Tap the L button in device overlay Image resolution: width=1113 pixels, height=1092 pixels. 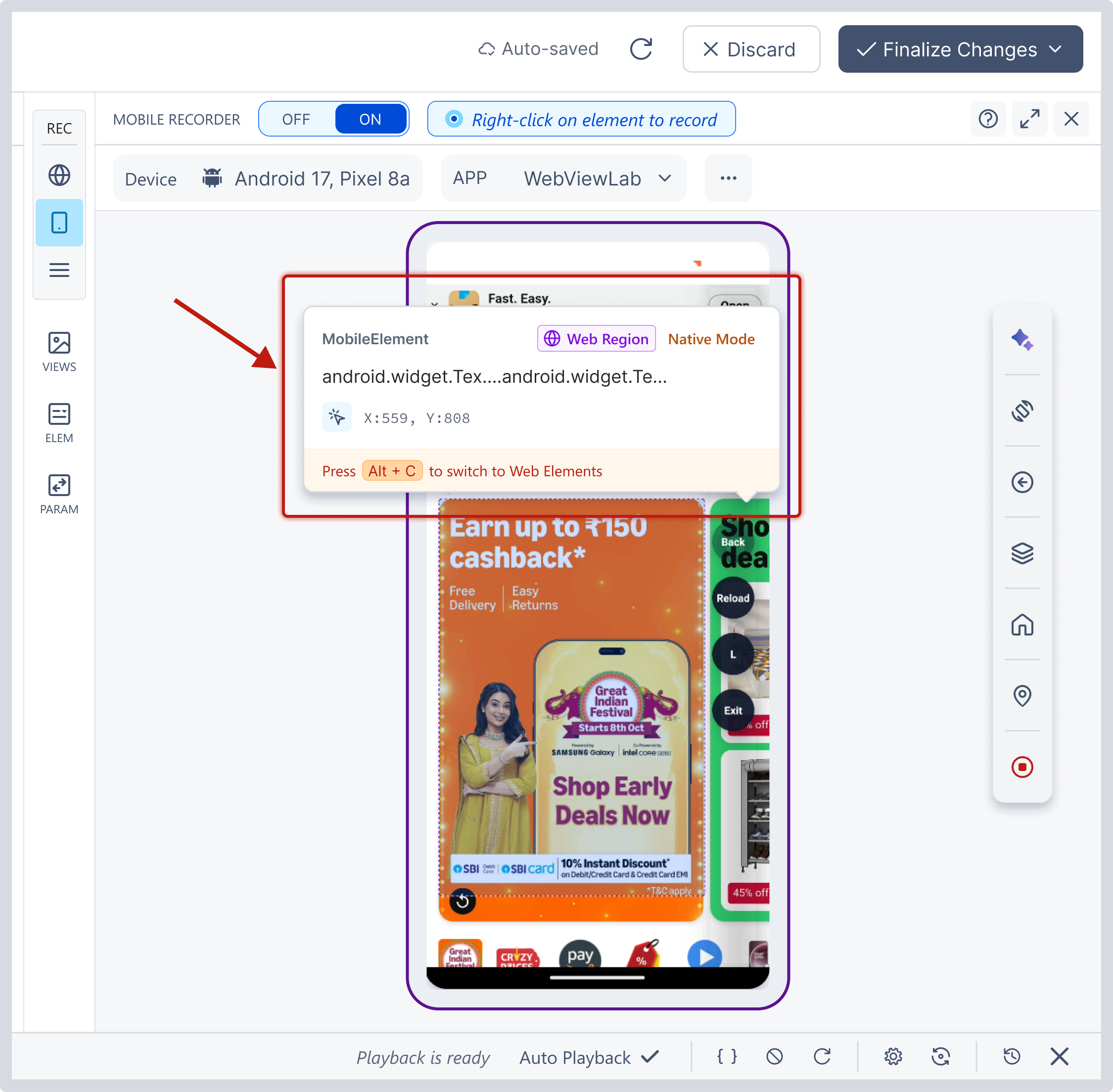coord(733,654)
